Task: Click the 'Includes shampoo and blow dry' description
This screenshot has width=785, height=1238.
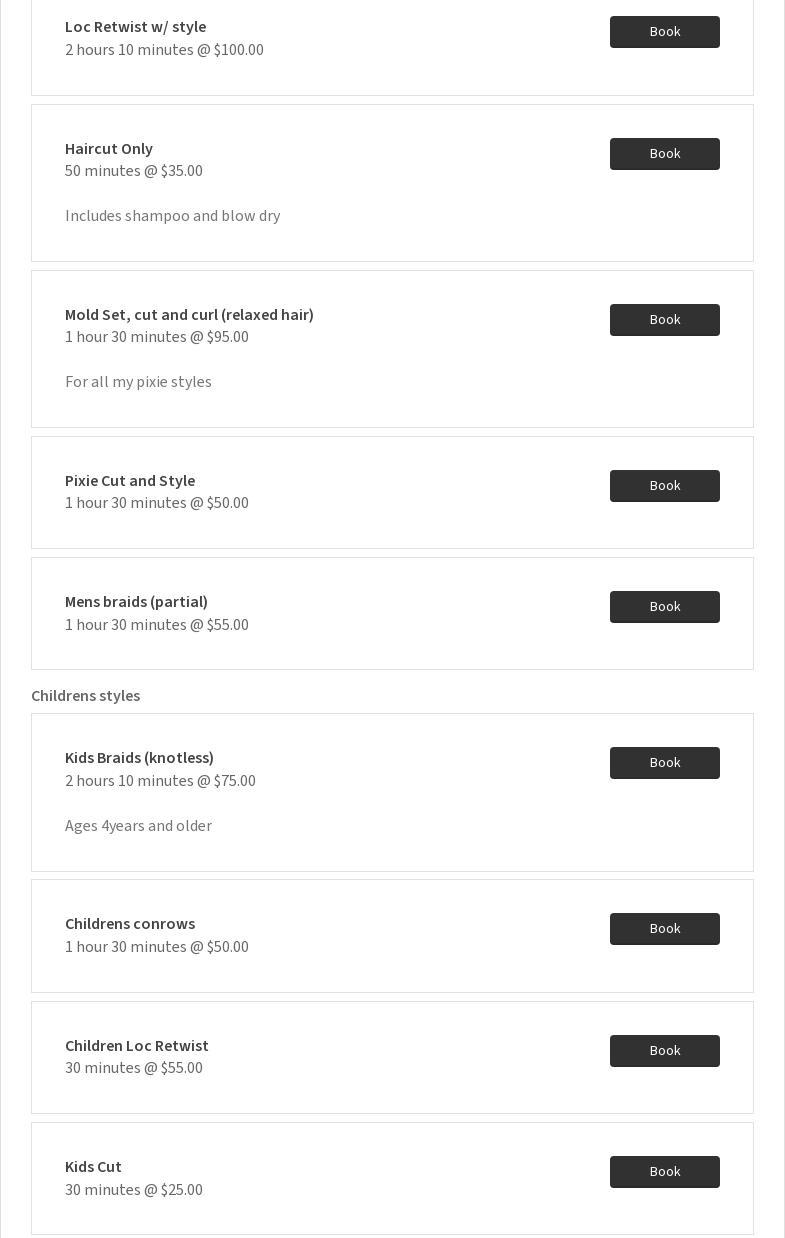Action: 172,216
